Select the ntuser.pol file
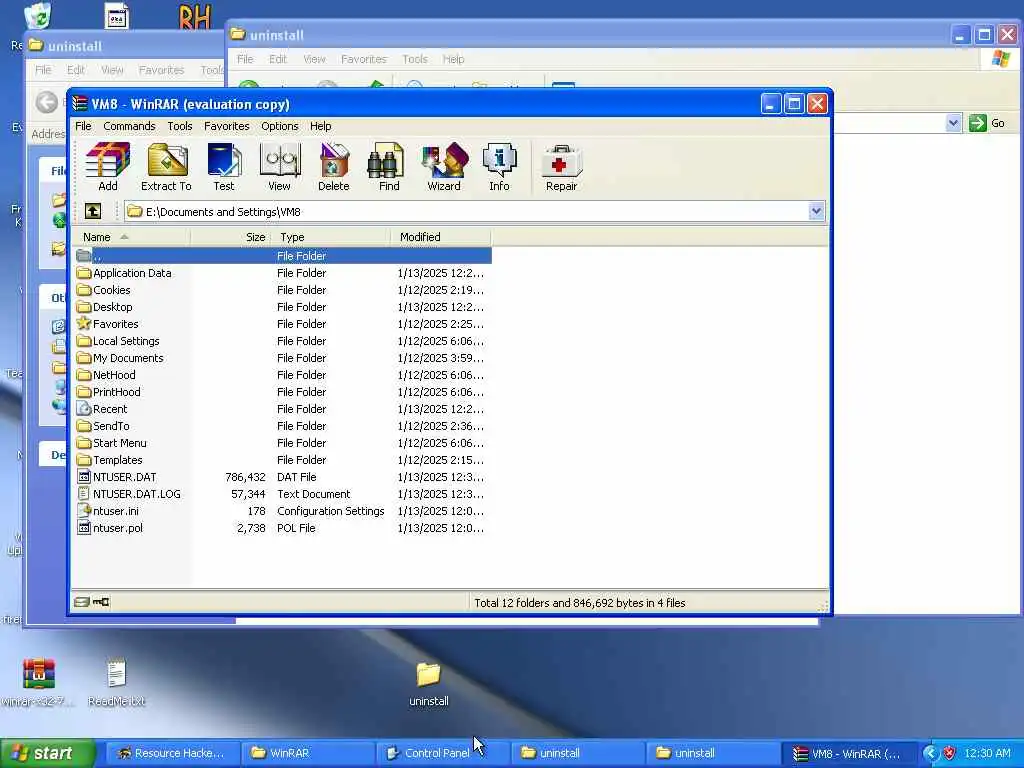The height and width of the screenshot is (768, 1024). 110,528
